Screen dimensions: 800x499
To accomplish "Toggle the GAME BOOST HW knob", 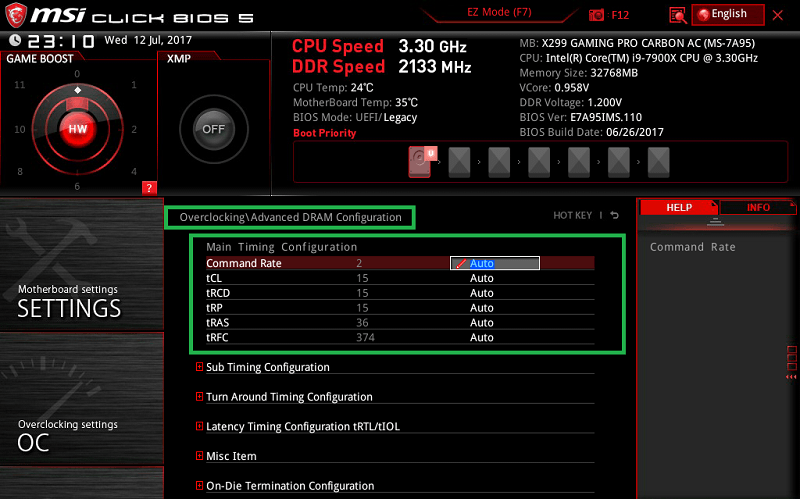I will (x=78, y=129).
